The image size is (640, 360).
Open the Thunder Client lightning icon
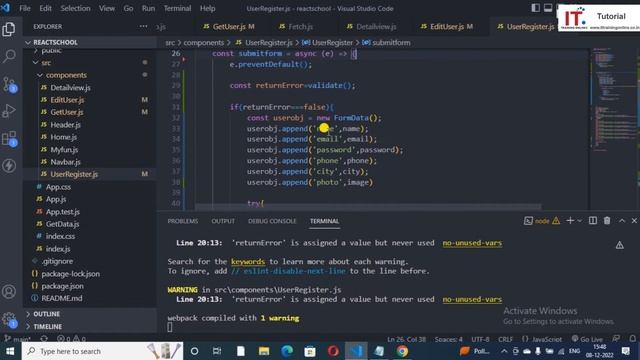tap(9, 166)
